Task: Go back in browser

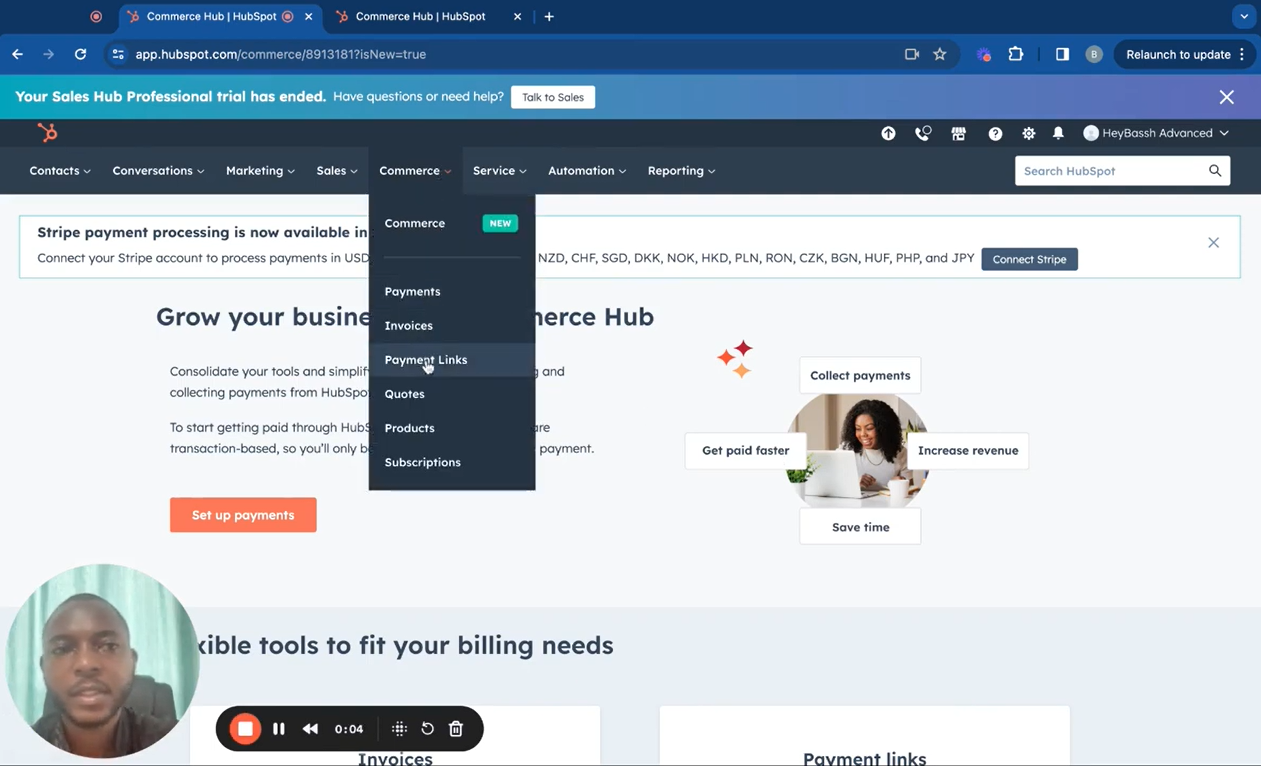Action: [x=17, y=54]
